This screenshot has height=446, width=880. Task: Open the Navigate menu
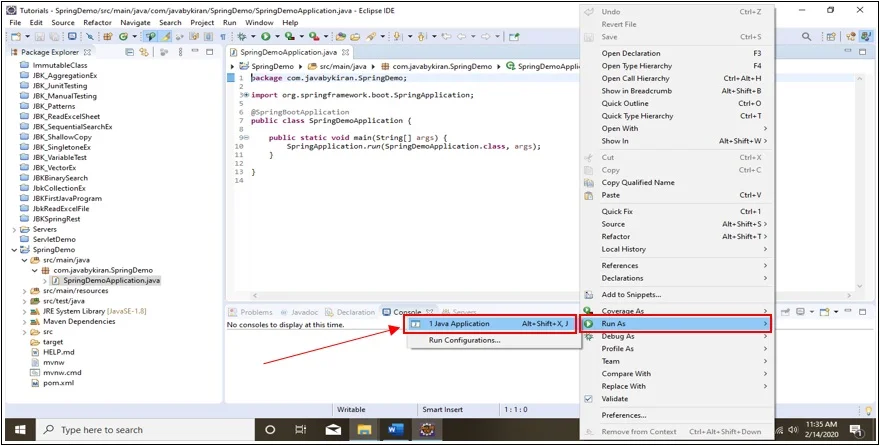point(135,22)
